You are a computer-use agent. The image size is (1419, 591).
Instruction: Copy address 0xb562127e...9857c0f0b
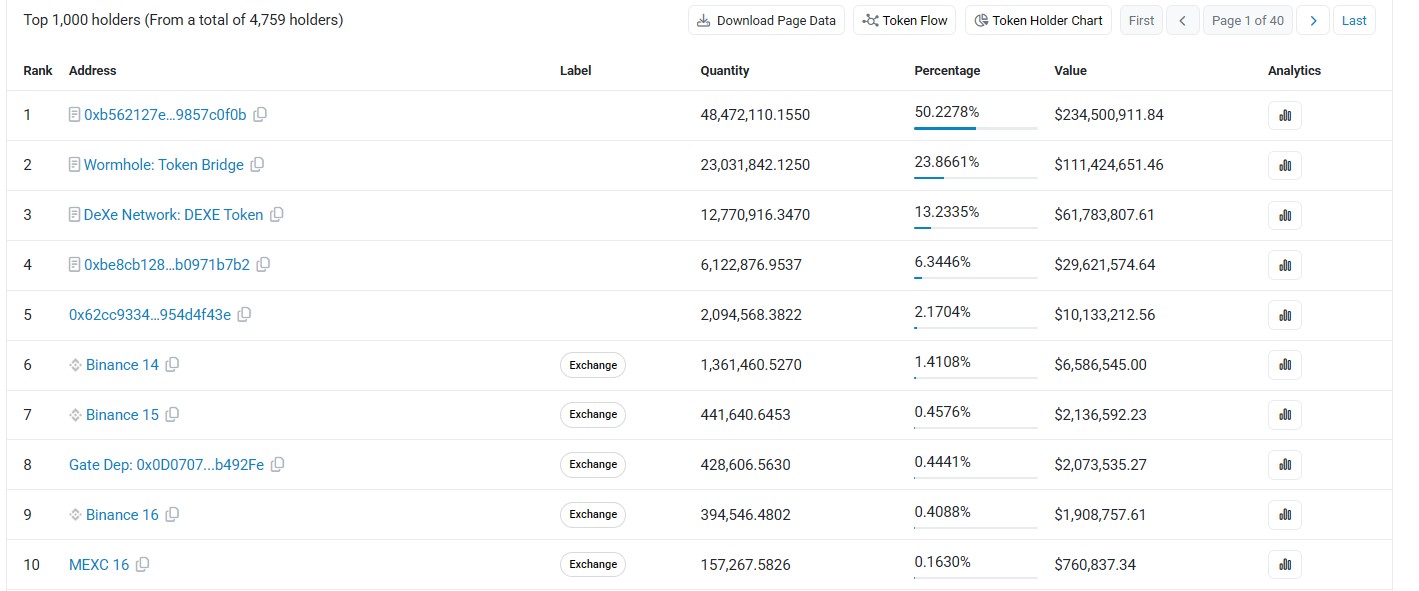pos(260,115)
